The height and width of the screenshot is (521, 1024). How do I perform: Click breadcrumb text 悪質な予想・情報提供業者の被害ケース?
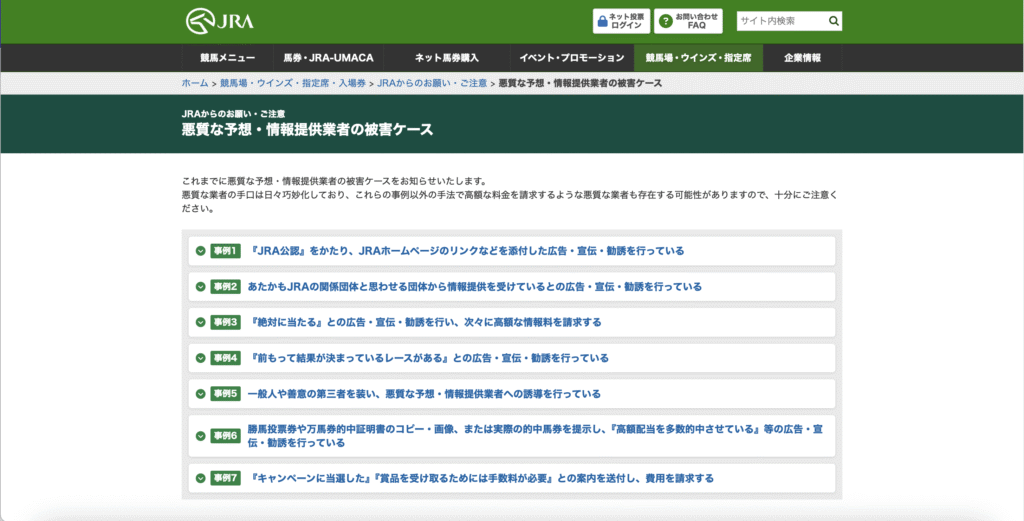pos(580,83)
